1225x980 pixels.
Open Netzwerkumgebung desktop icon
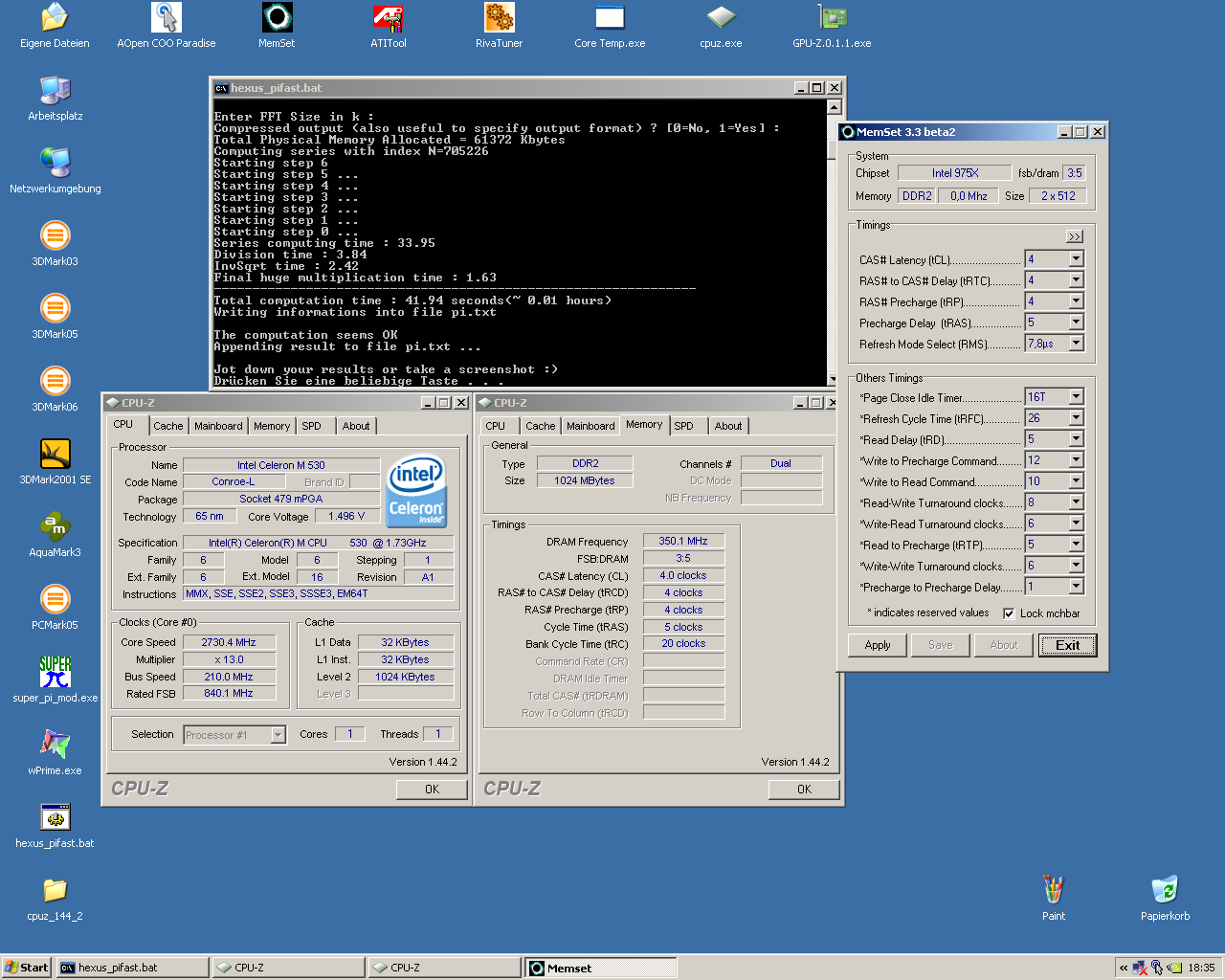point(55,171)
